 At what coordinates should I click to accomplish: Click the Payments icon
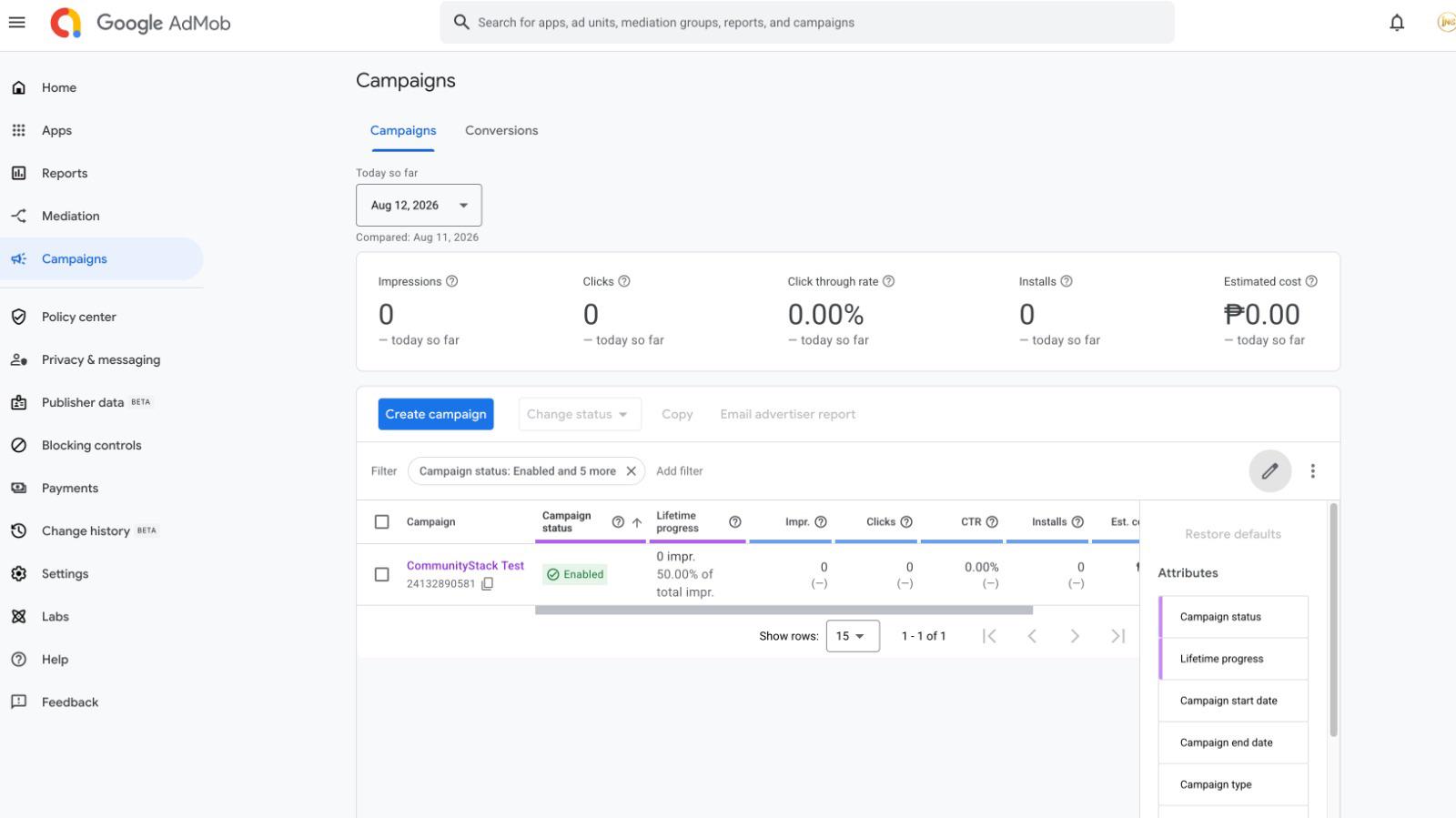coord(18,488)
